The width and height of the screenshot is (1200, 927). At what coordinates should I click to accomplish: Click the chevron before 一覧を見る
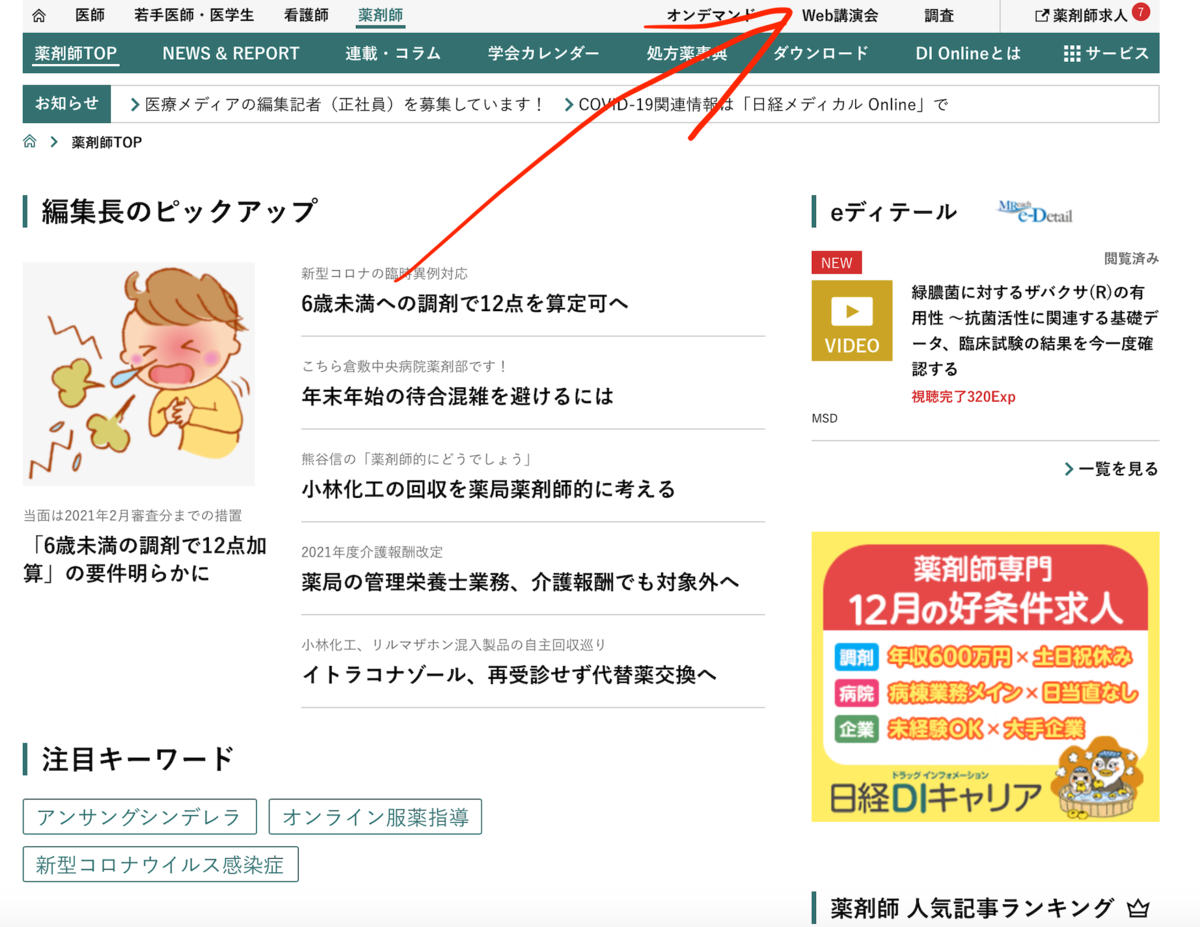[x=1069, y=469]
